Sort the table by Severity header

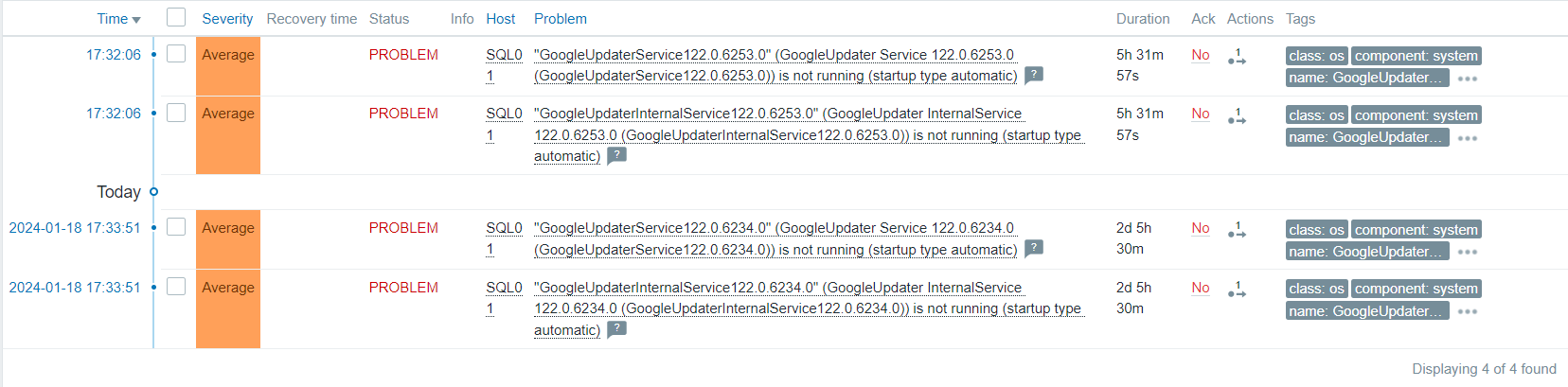227,19
